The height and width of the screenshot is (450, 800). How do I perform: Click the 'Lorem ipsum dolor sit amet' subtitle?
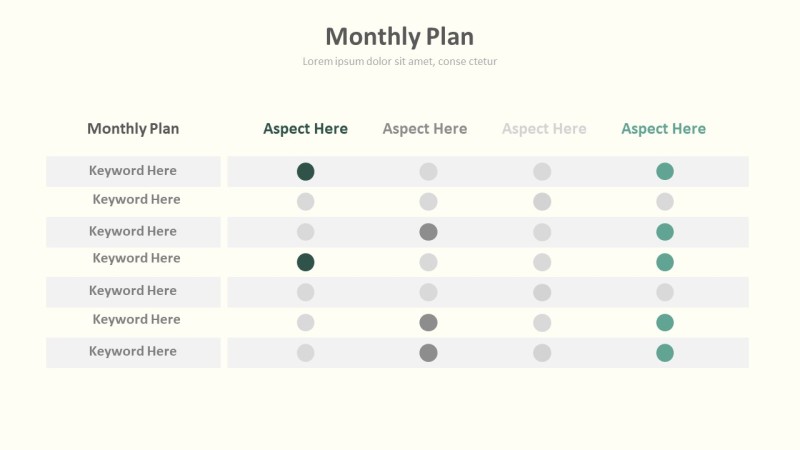(x=400, y=61)
